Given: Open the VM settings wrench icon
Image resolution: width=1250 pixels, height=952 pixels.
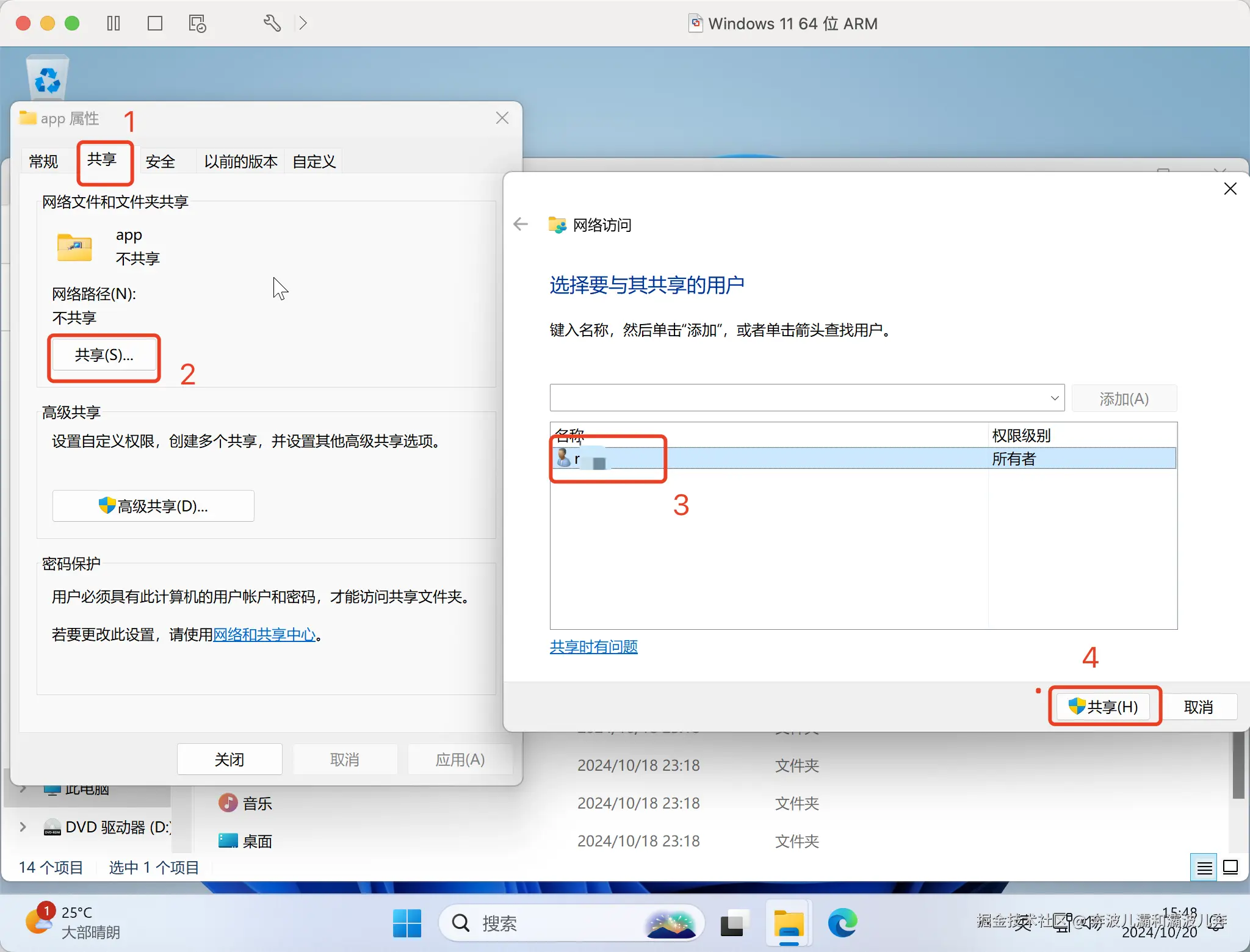Looking at the screenshot, I should [x=272, y=23].
